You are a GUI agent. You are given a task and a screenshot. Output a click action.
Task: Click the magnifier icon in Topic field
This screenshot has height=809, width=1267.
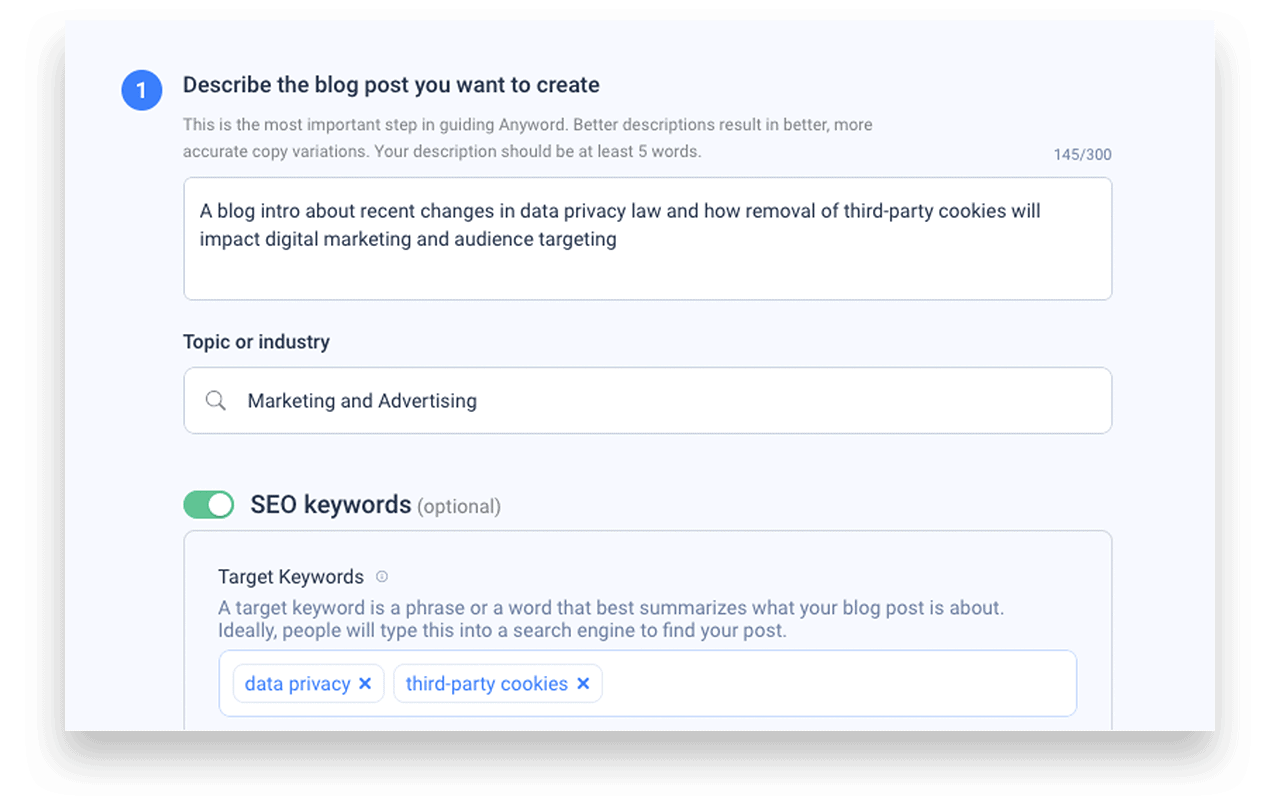[215, 401]
